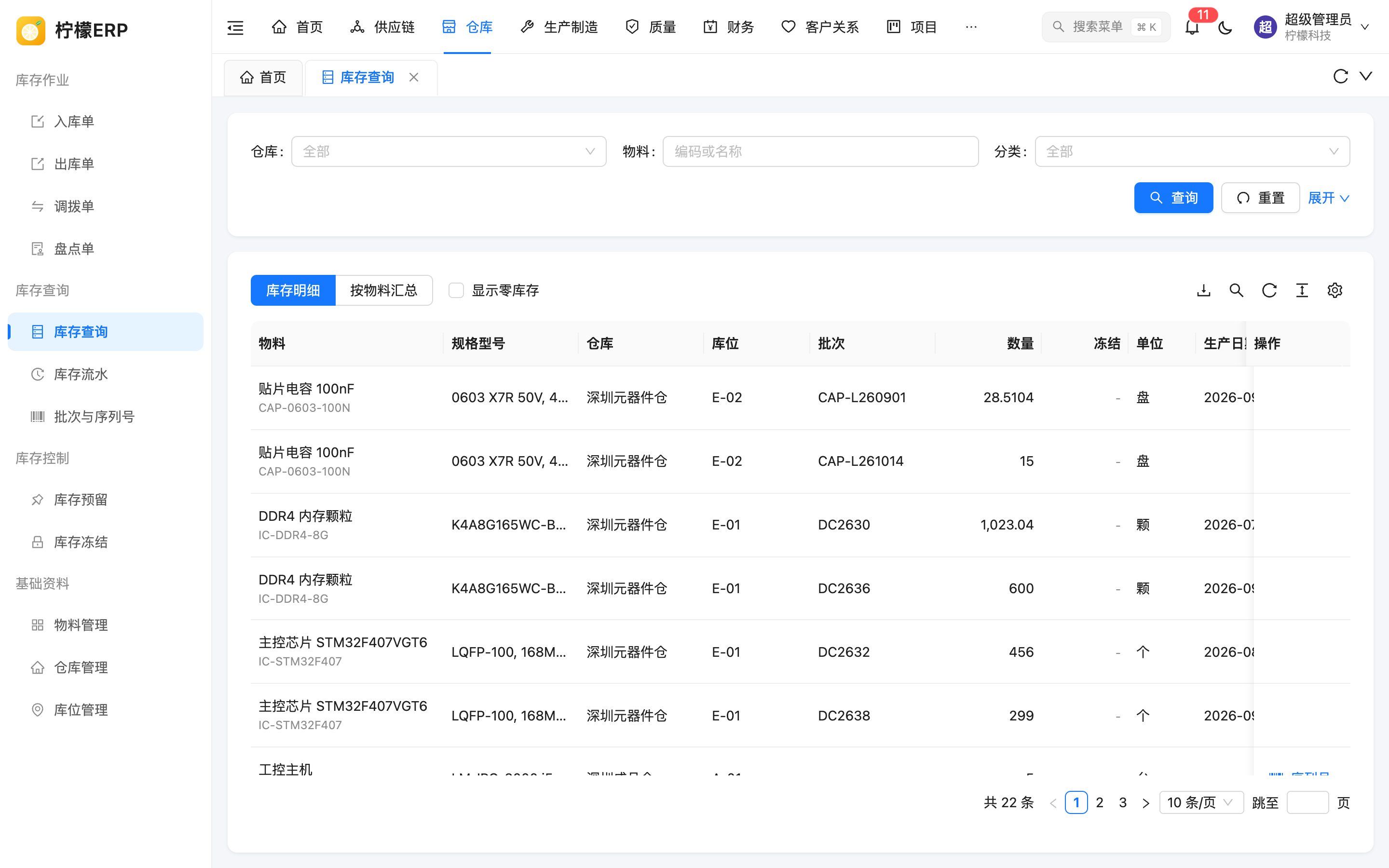Open 财务 top menu
This screenshot has height=868, width=1389.
728,27
